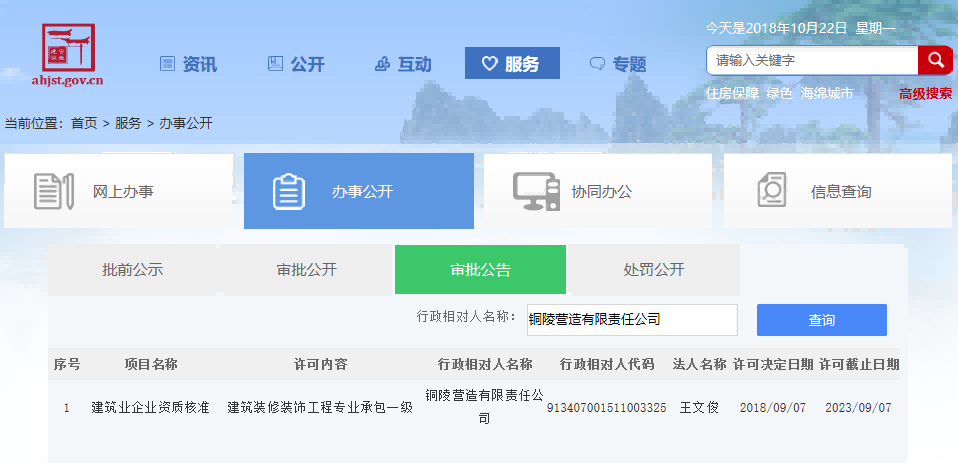This screenshot has height=463, width=958.
Task: Click the 法人名称 column header
Action: point(700,365)
